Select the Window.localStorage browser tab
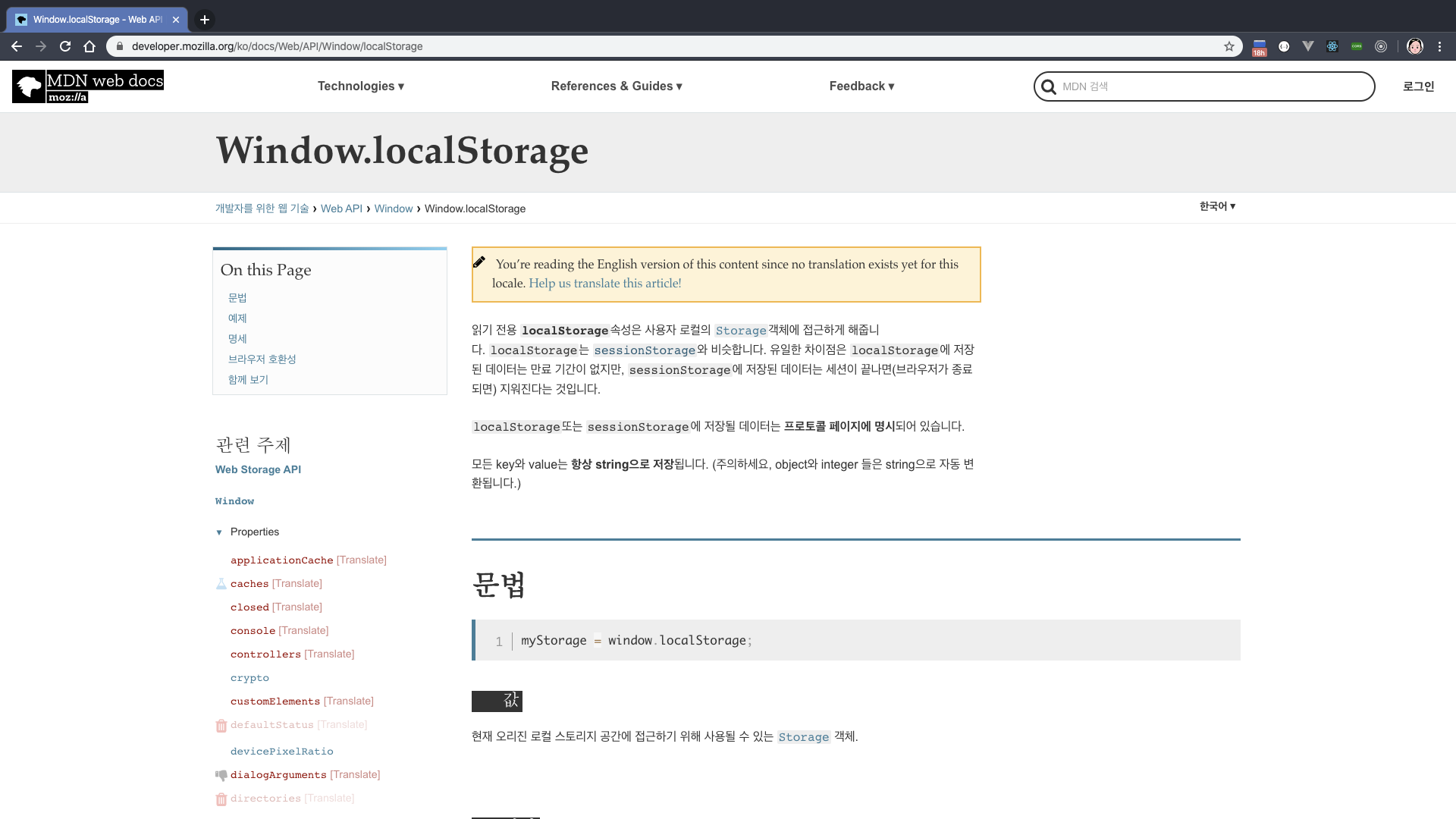Viewport: 1456px width, 819px height. click(x=97, y=20)
